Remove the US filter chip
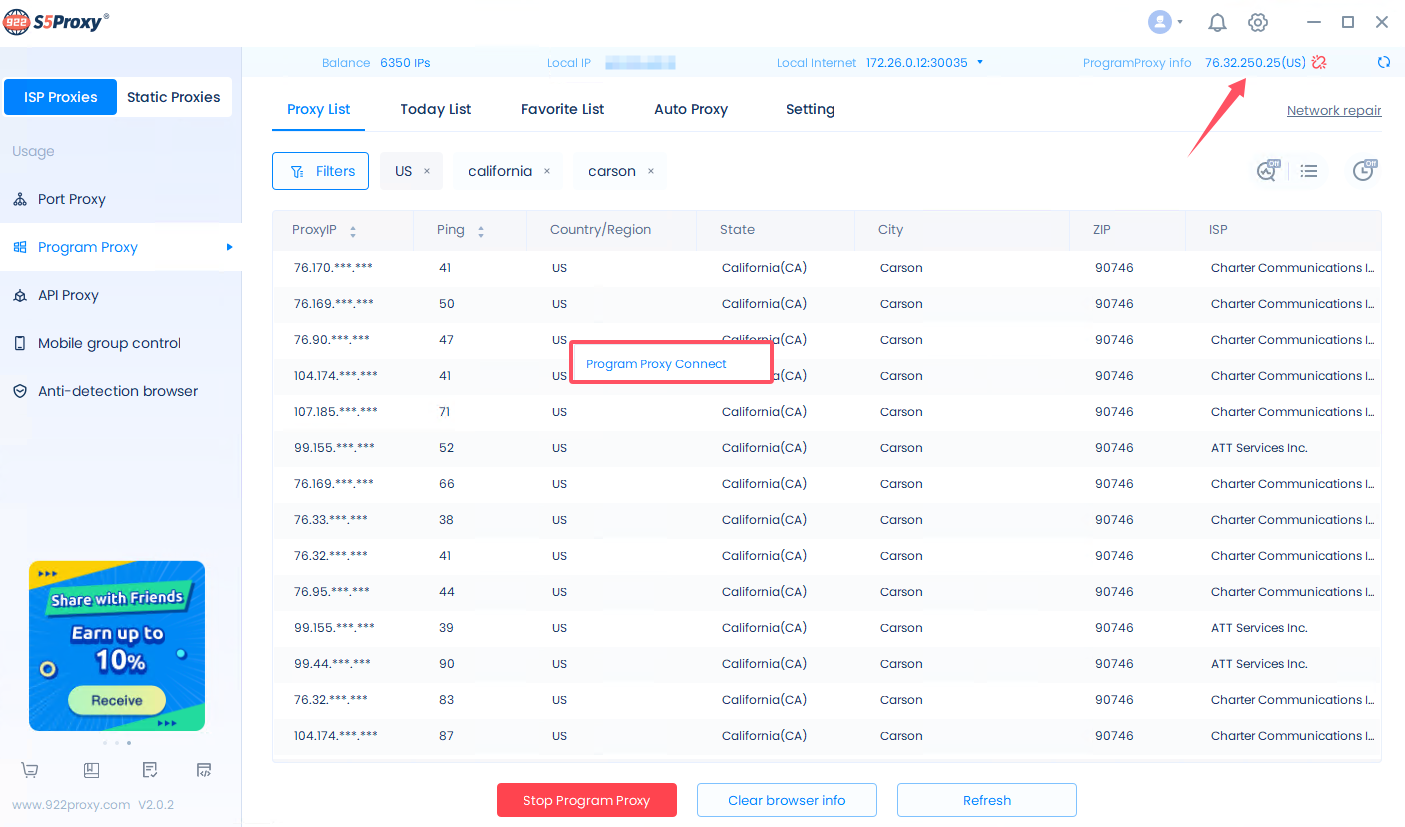This screenshot has width=1405, height=827. click(427, 171)
